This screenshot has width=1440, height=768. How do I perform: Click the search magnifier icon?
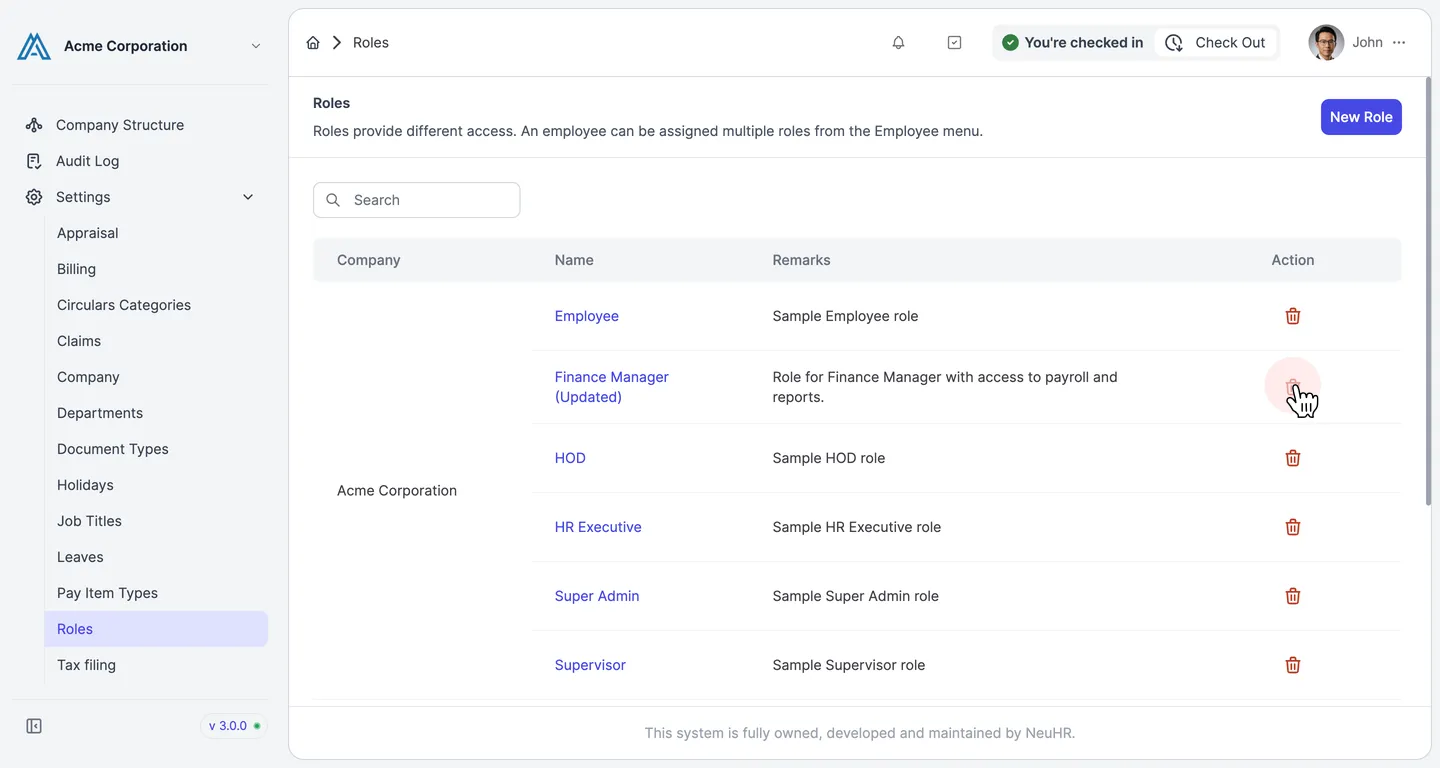(334, 200)
